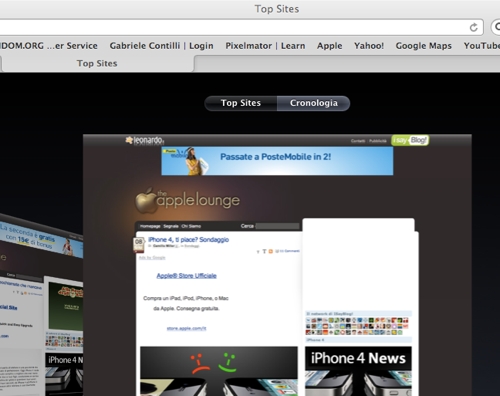The image size is (500, 396).
Task: Select the Top Sites browser tab
Action: click(x=97, y=63)
